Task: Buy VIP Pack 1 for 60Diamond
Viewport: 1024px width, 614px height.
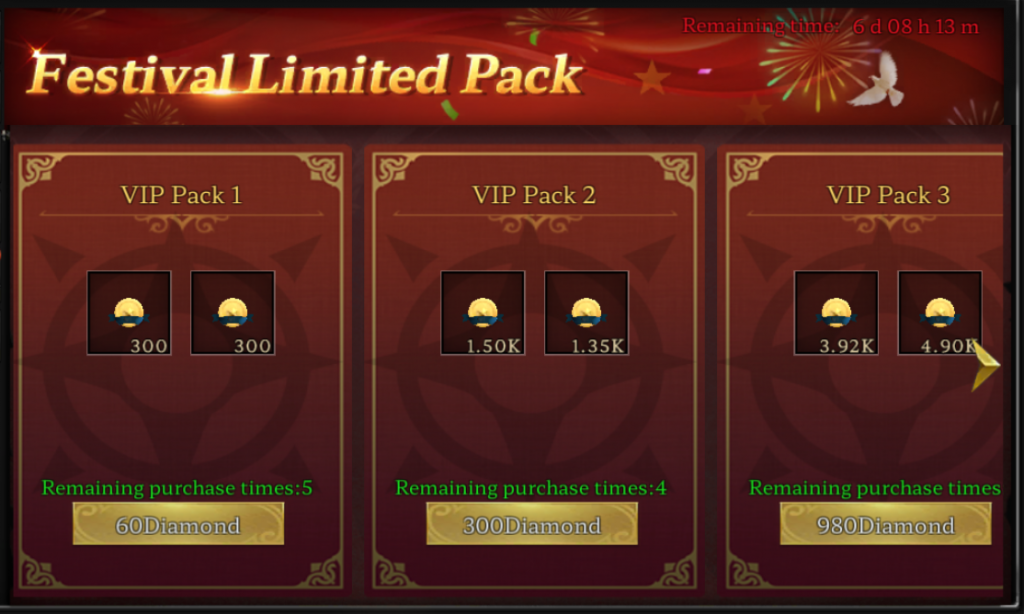Action: (x=178, y=524)
